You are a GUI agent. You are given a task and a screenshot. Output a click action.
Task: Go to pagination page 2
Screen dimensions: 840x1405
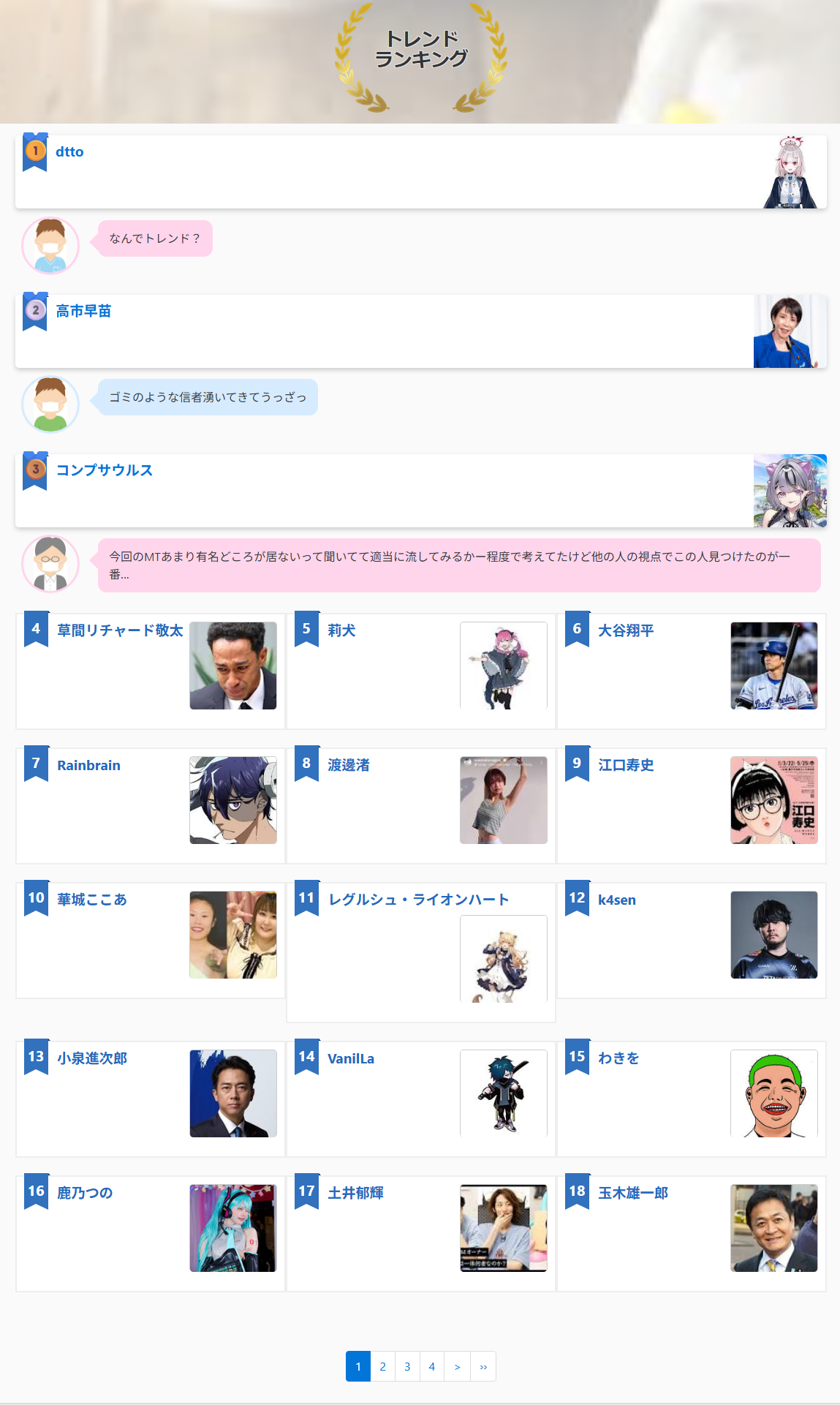pos(382,1366)
